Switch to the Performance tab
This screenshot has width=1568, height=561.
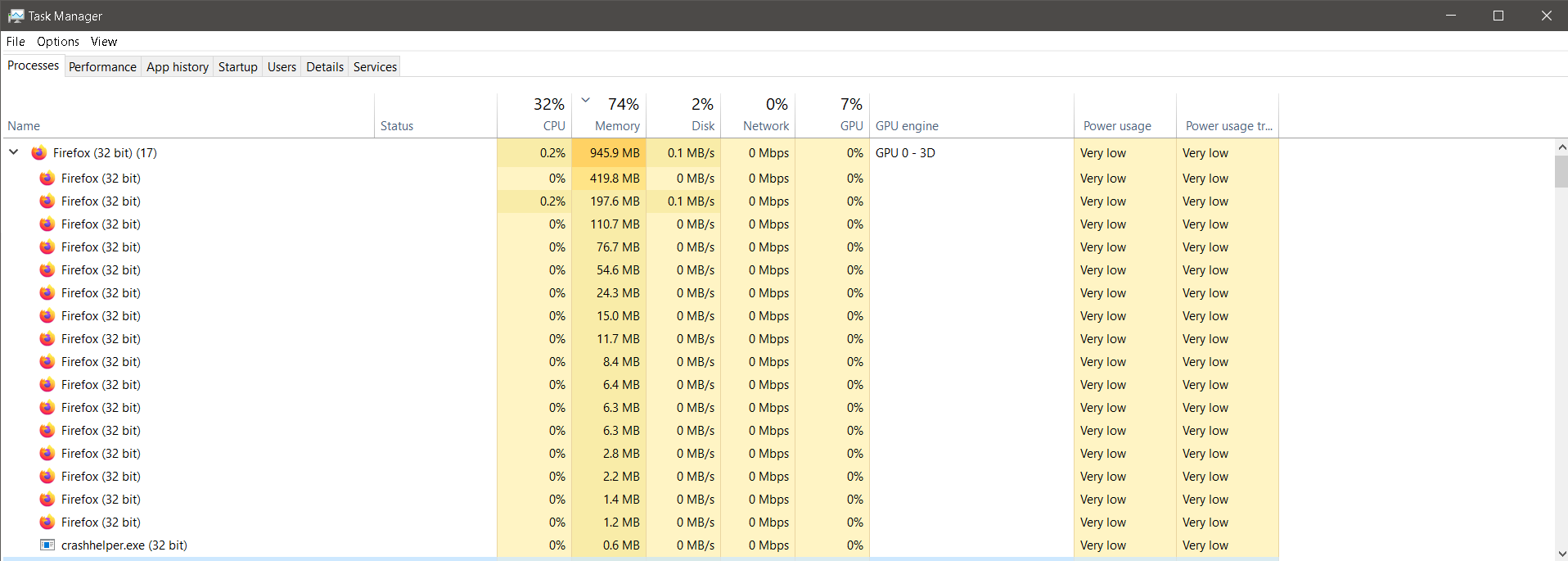(102, 66)
